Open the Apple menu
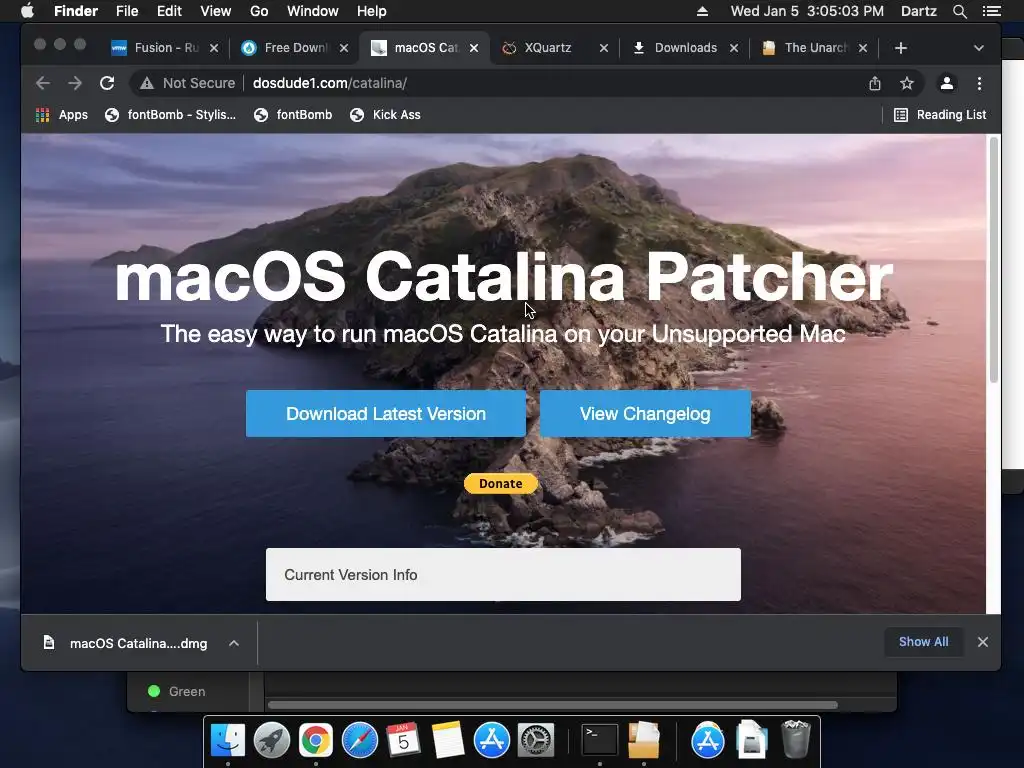 27,11
